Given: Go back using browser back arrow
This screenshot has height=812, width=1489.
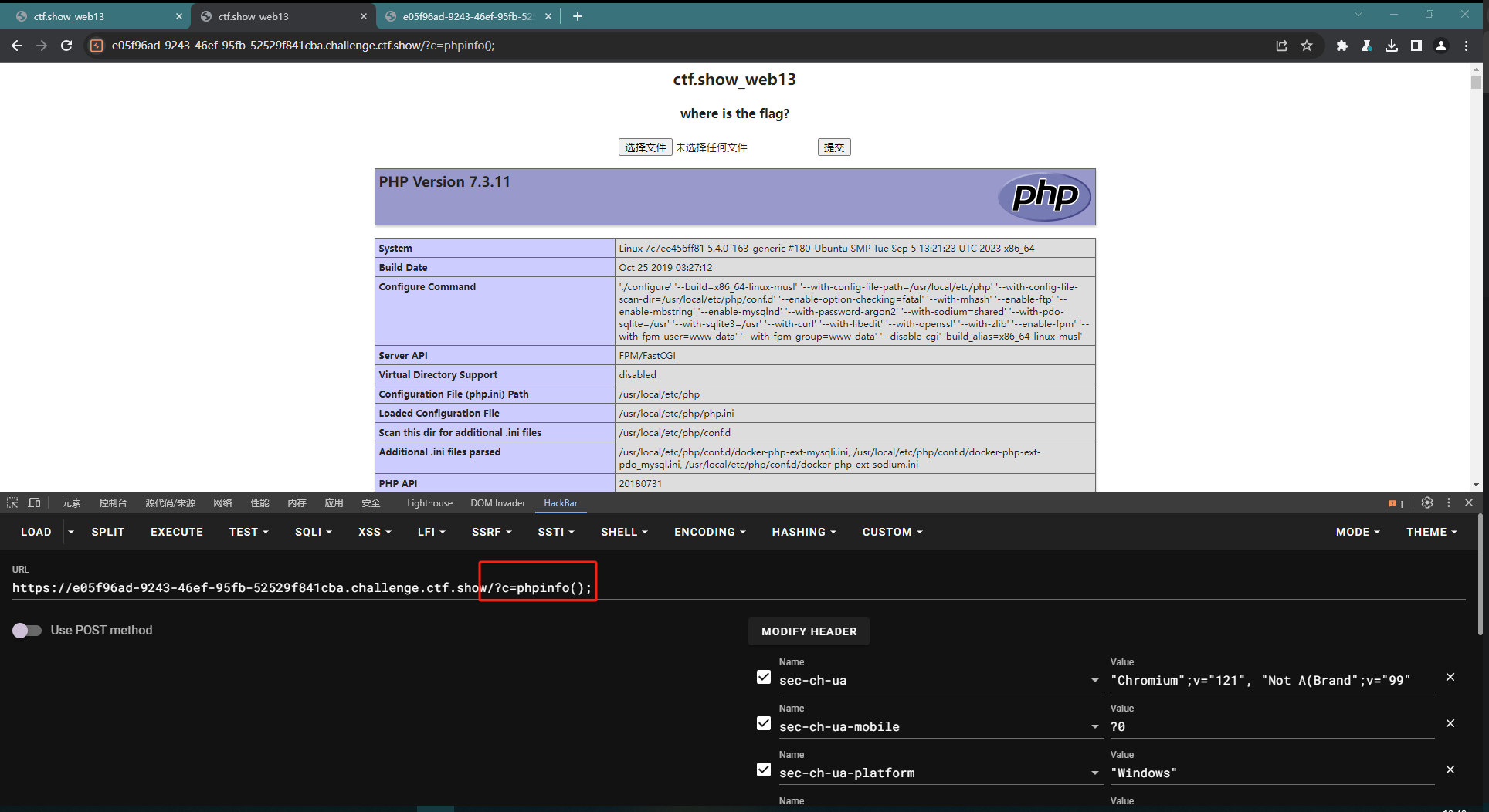Looking at the screenshot, I should click(x=17, y=46).
